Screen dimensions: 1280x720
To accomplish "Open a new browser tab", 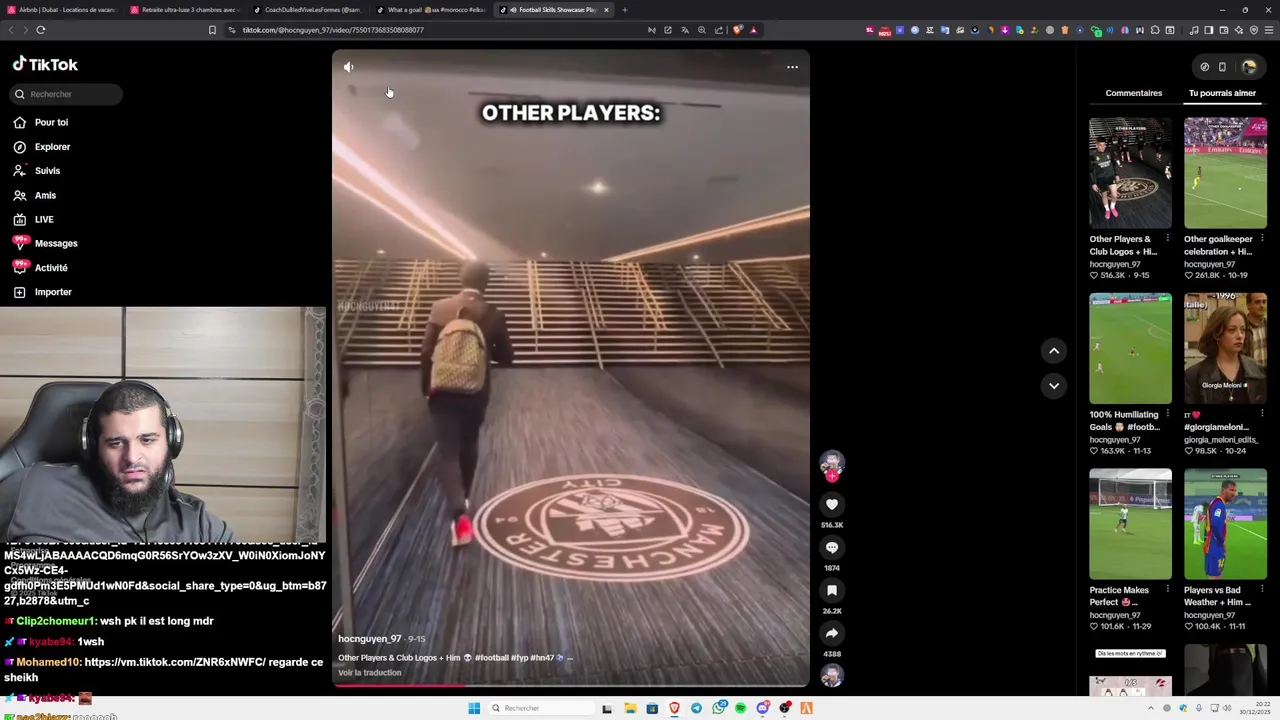I will pos(625,10).
